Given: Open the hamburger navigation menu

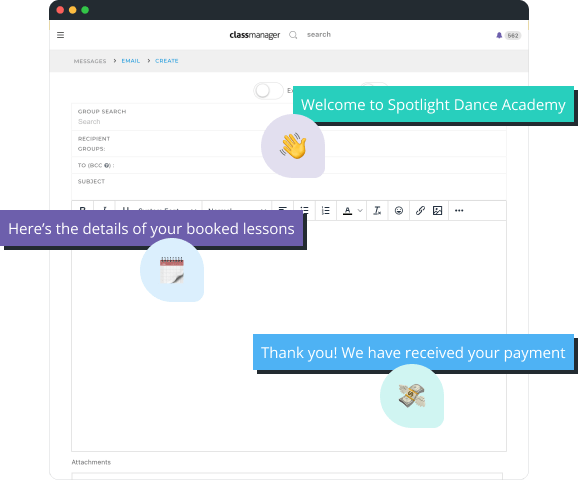Looking at the screenshot, I should tap(60, 35).
